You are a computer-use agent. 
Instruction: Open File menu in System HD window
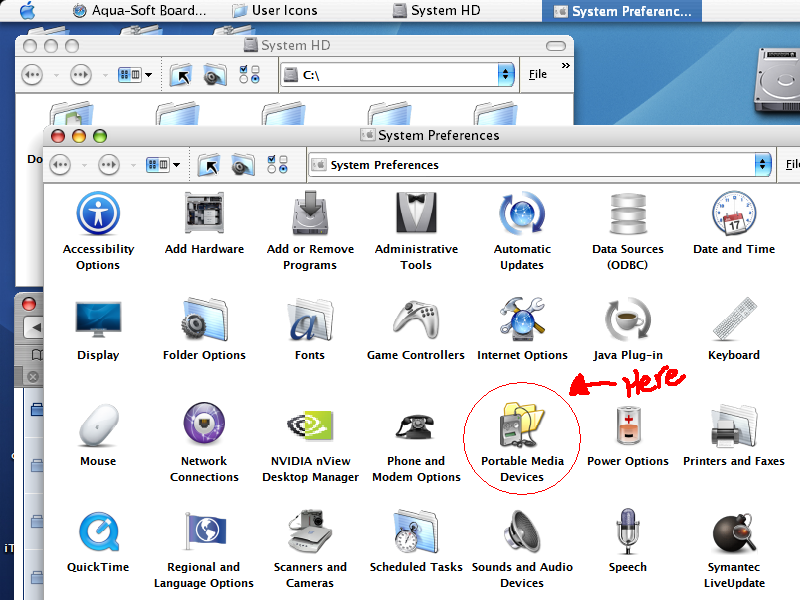pos(537,74)
